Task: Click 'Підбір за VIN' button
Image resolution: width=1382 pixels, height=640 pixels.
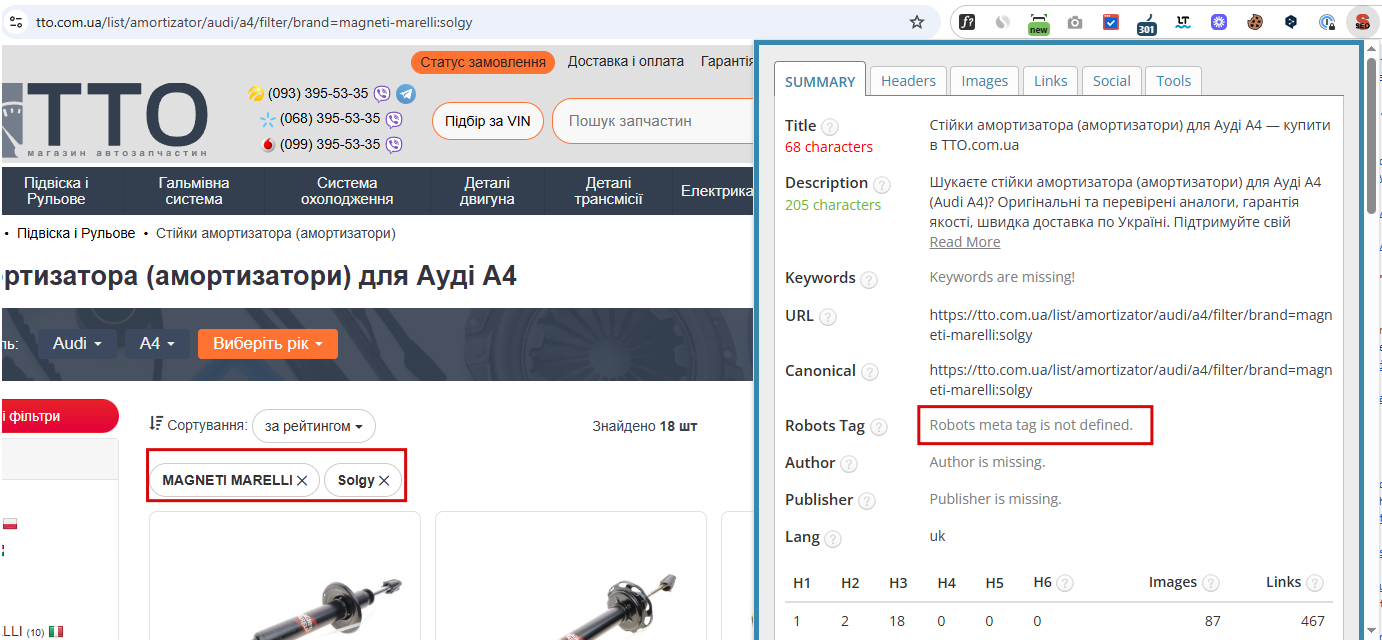Action: (488, 121)
